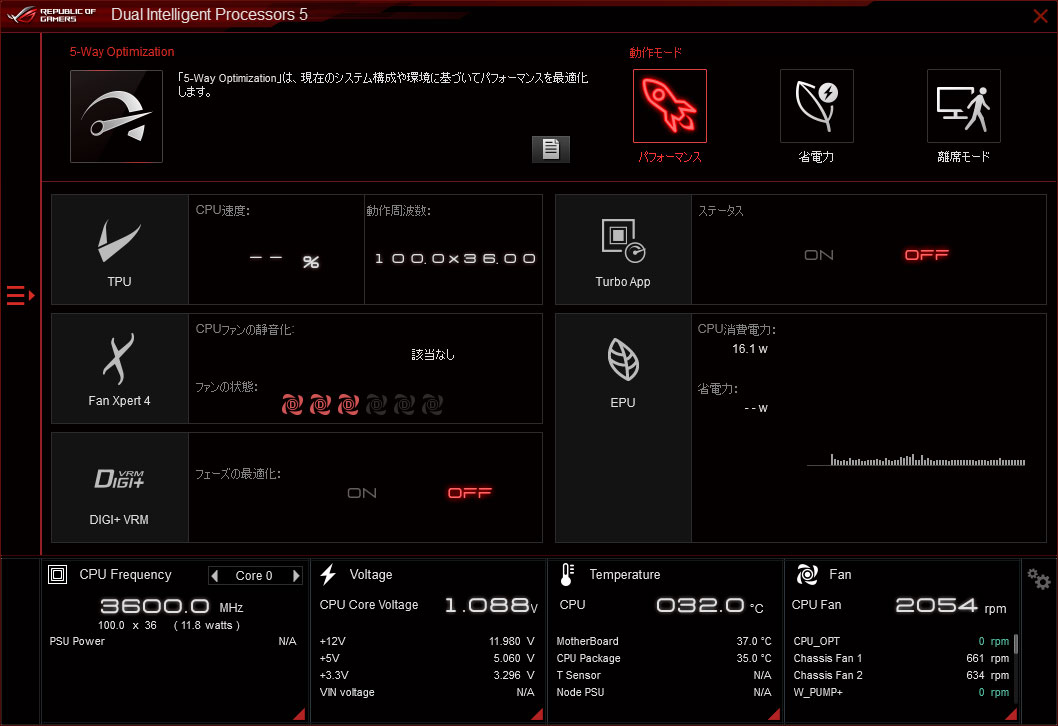Expand the Voltage panel corner
The image size is (1058, 726).
(x=537, y=714)
